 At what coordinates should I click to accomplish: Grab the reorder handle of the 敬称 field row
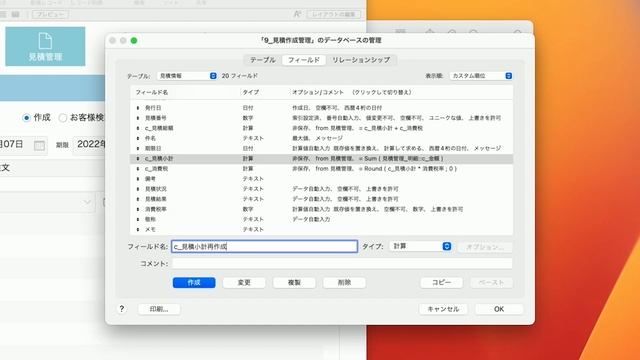(x=138, y=219)
